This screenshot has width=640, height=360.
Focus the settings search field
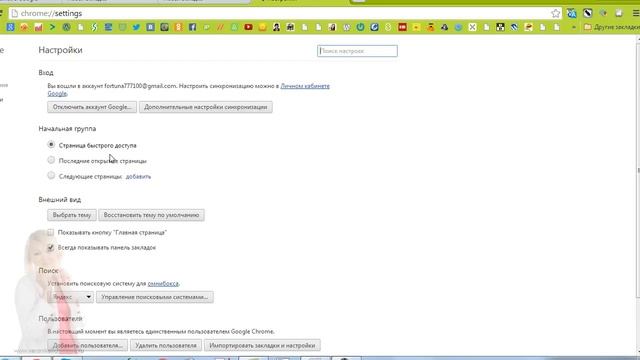point(357,51)
